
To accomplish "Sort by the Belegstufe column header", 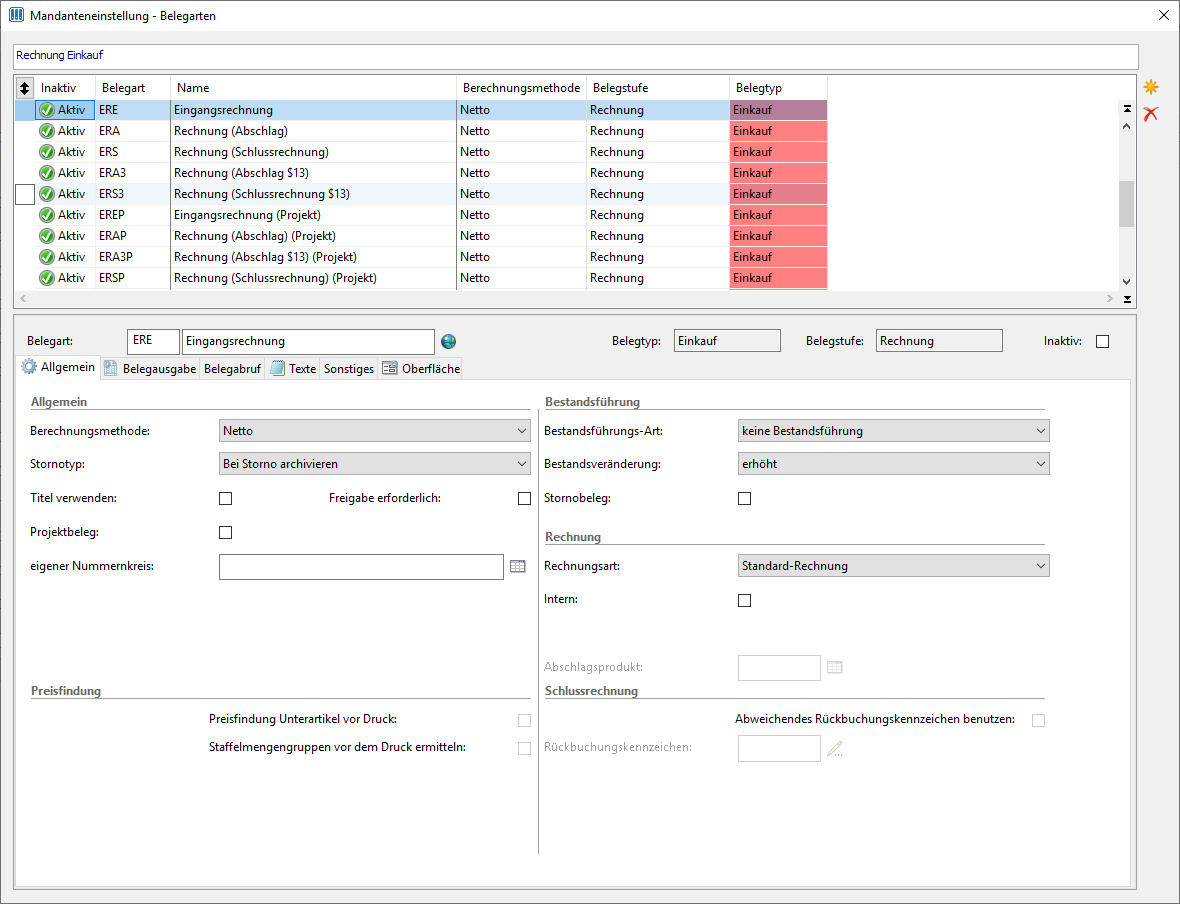I will coord(658,88).
